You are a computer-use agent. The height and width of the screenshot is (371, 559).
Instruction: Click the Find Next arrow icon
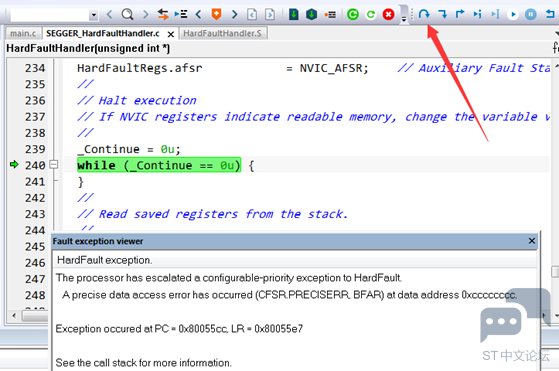click(x=145, y=15)
